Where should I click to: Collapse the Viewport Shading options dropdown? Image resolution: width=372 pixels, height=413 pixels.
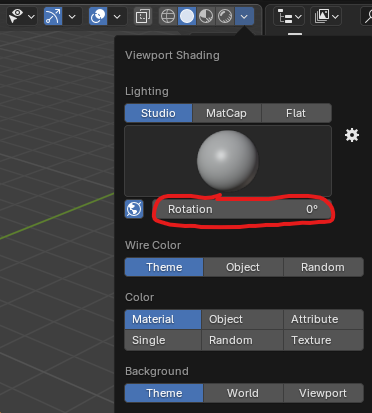click(x=244, y=16)
